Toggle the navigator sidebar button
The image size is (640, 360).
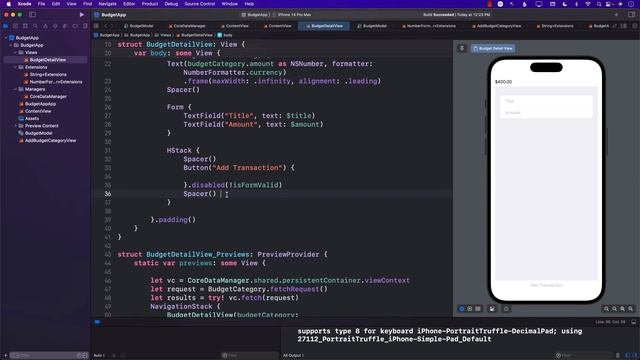(32, 15)
